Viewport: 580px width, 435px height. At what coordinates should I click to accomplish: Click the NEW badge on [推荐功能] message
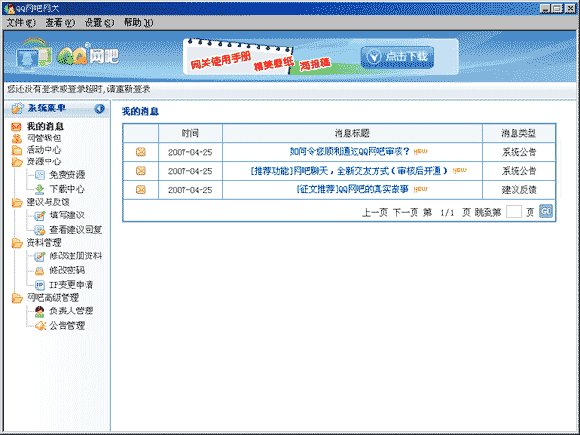(x=459, y=170)
